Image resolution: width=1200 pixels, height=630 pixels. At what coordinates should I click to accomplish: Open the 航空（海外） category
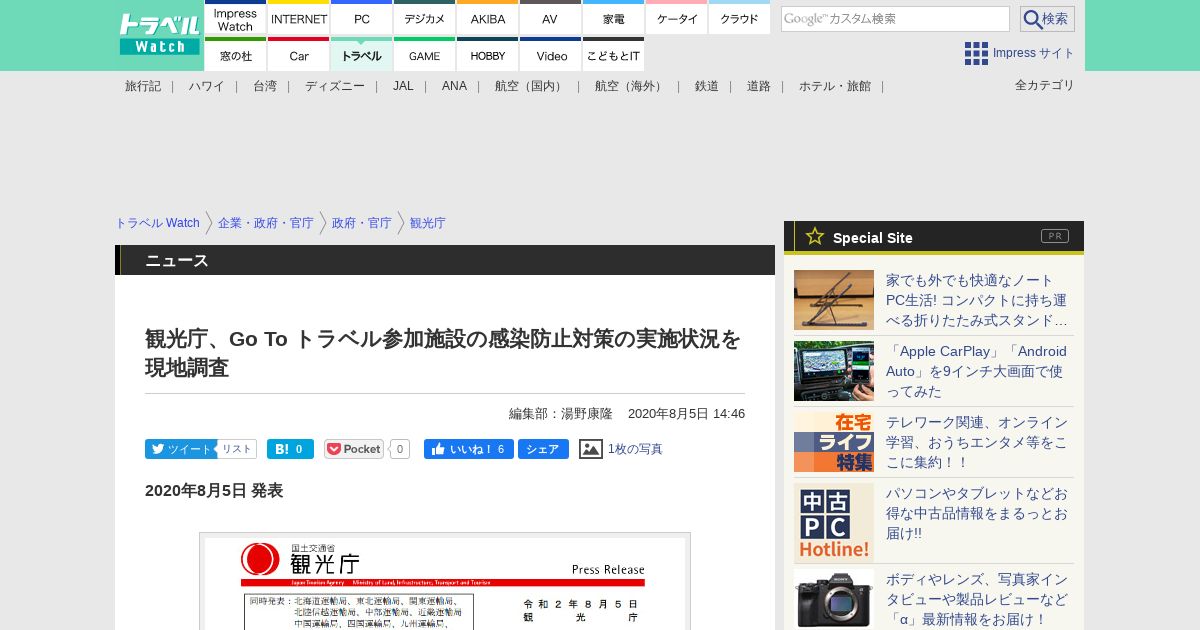(631, 86)
